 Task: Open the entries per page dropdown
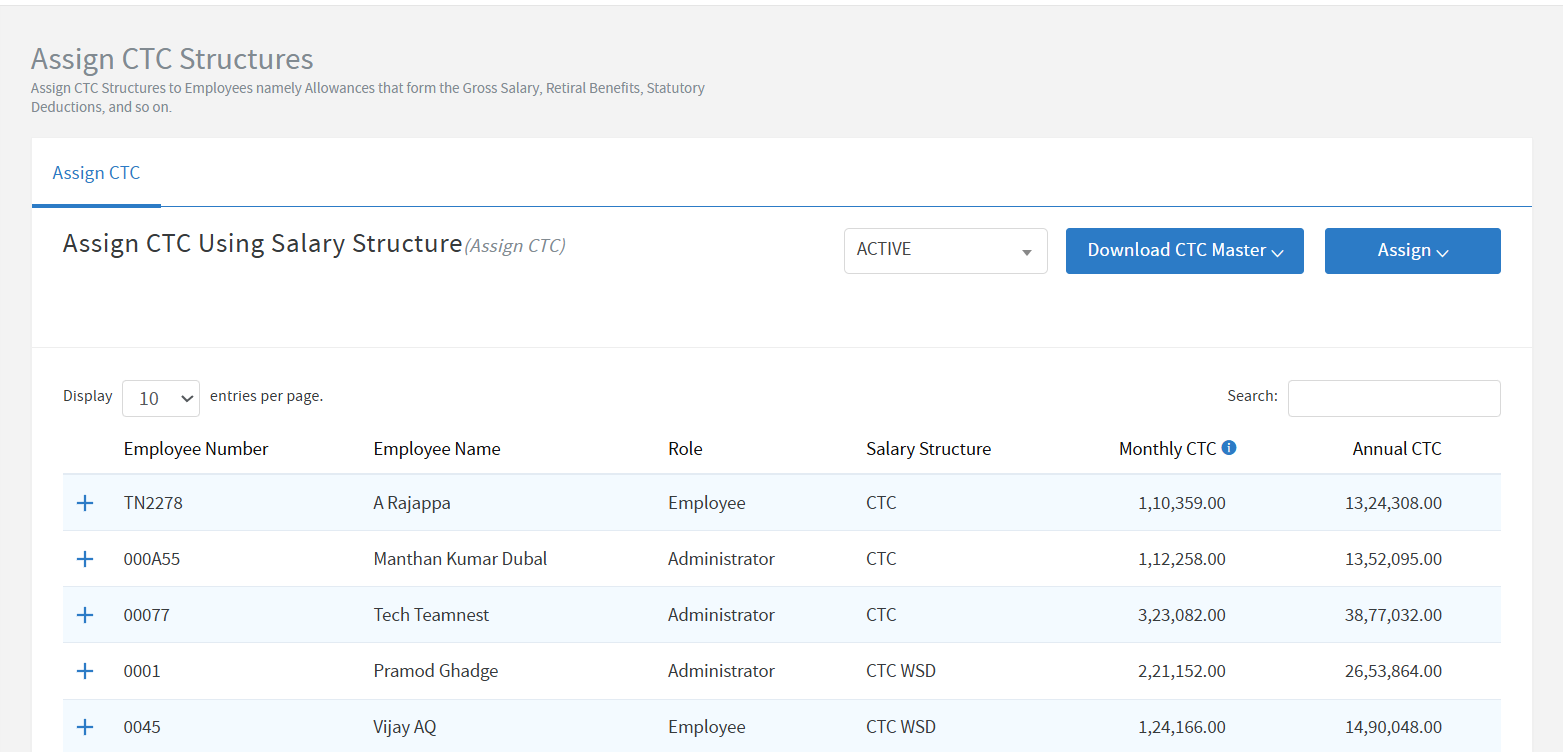[161, 398]
